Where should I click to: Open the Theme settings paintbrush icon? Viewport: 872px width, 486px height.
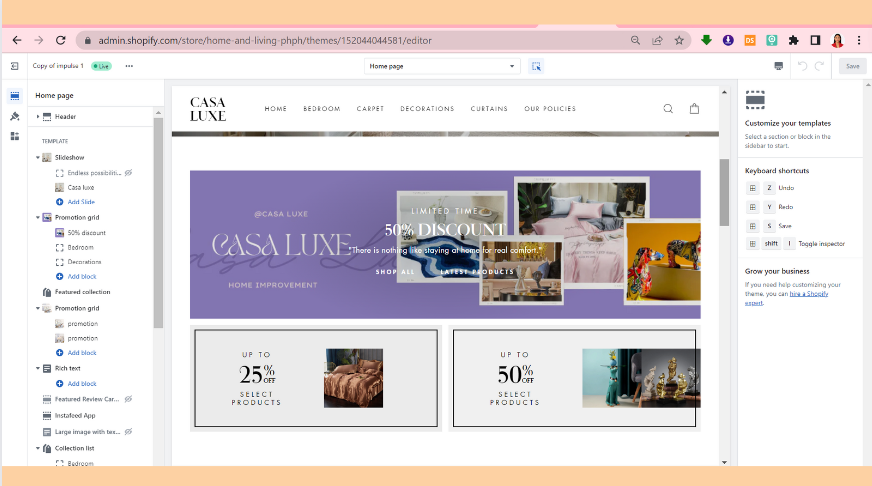[14, 116]
